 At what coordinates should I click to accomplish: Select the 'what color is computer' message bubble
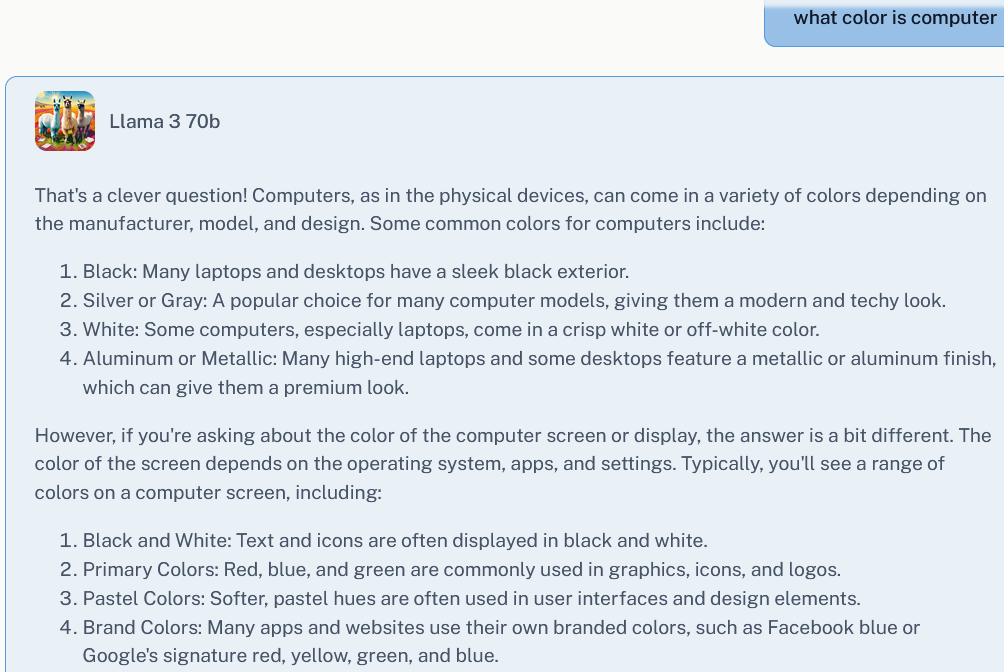[884, 22]
